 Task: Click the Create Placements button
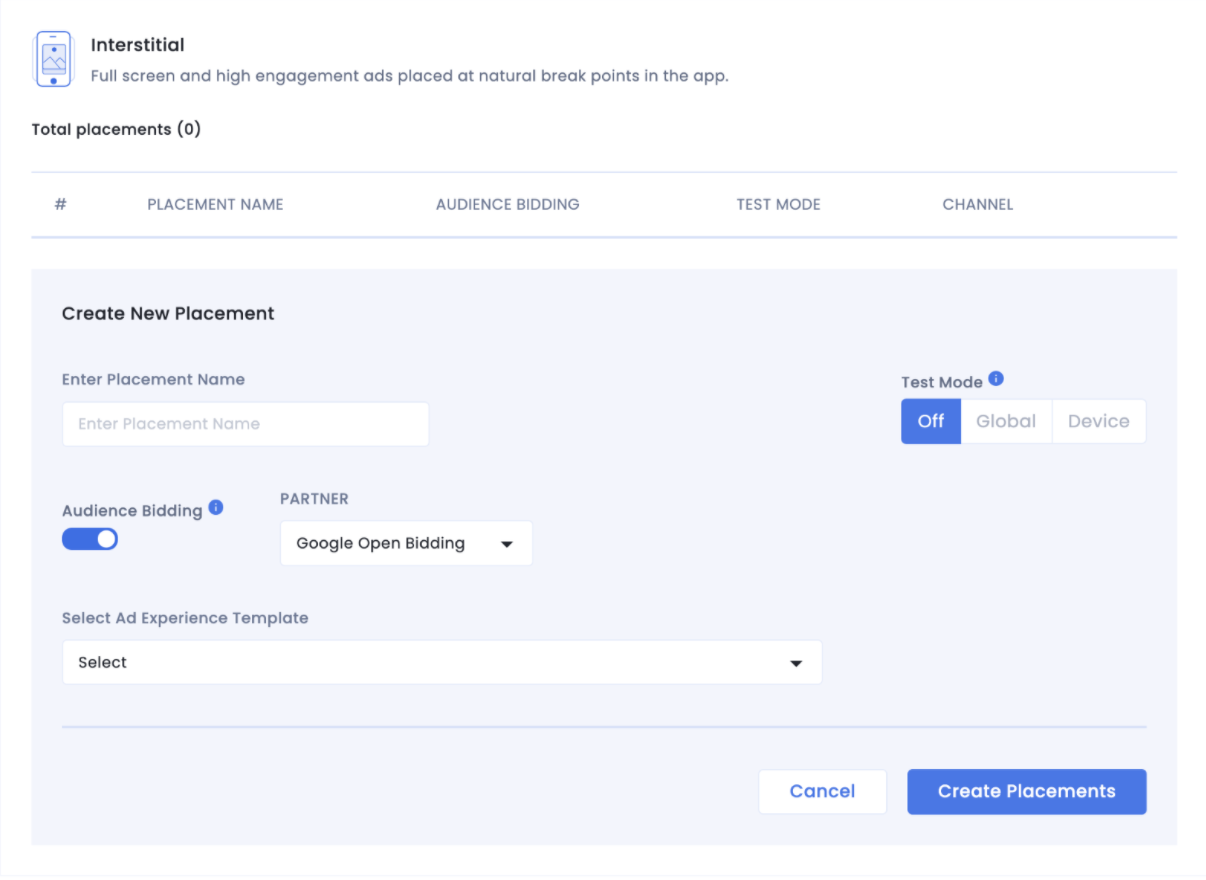point(1026,791)
